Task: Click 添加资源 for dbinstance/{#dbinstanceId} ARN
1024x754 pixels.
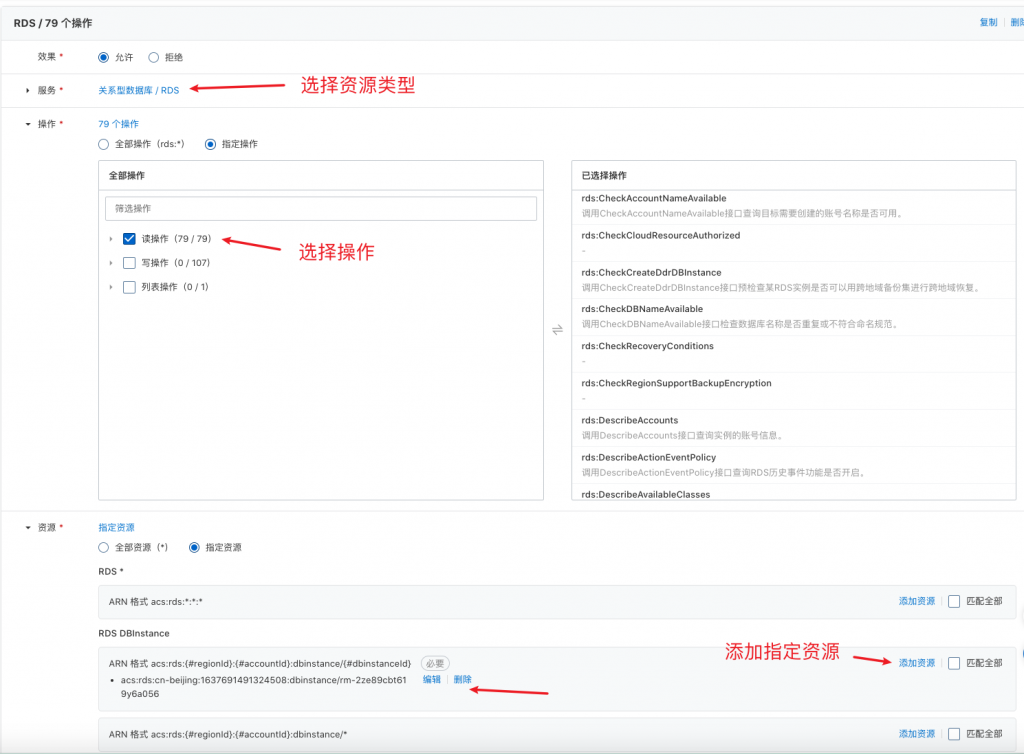Action: pos(917,663)
